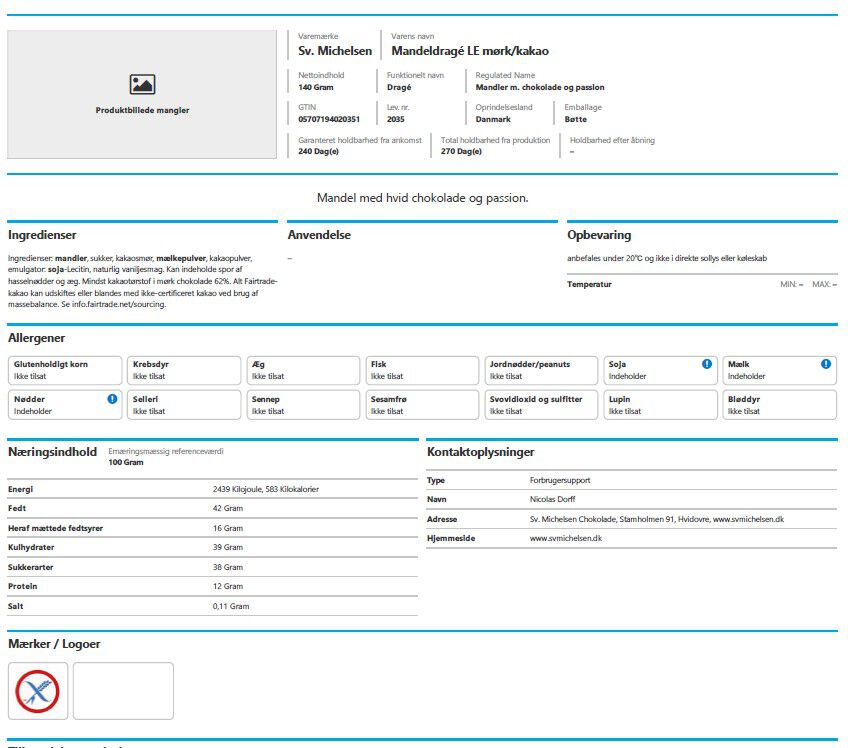
Task: Click the Protein value 12 Gram
Action: click(x=228, y=586)
